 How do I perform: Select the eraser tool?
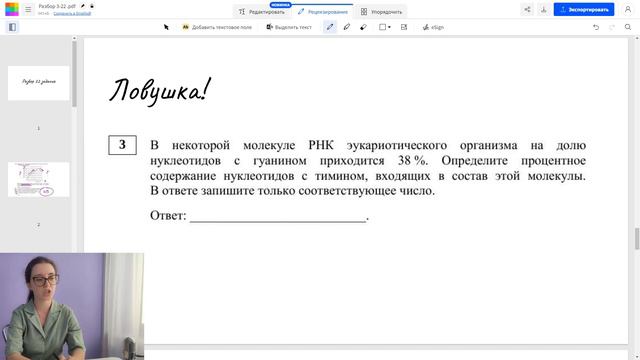(363, 27)
